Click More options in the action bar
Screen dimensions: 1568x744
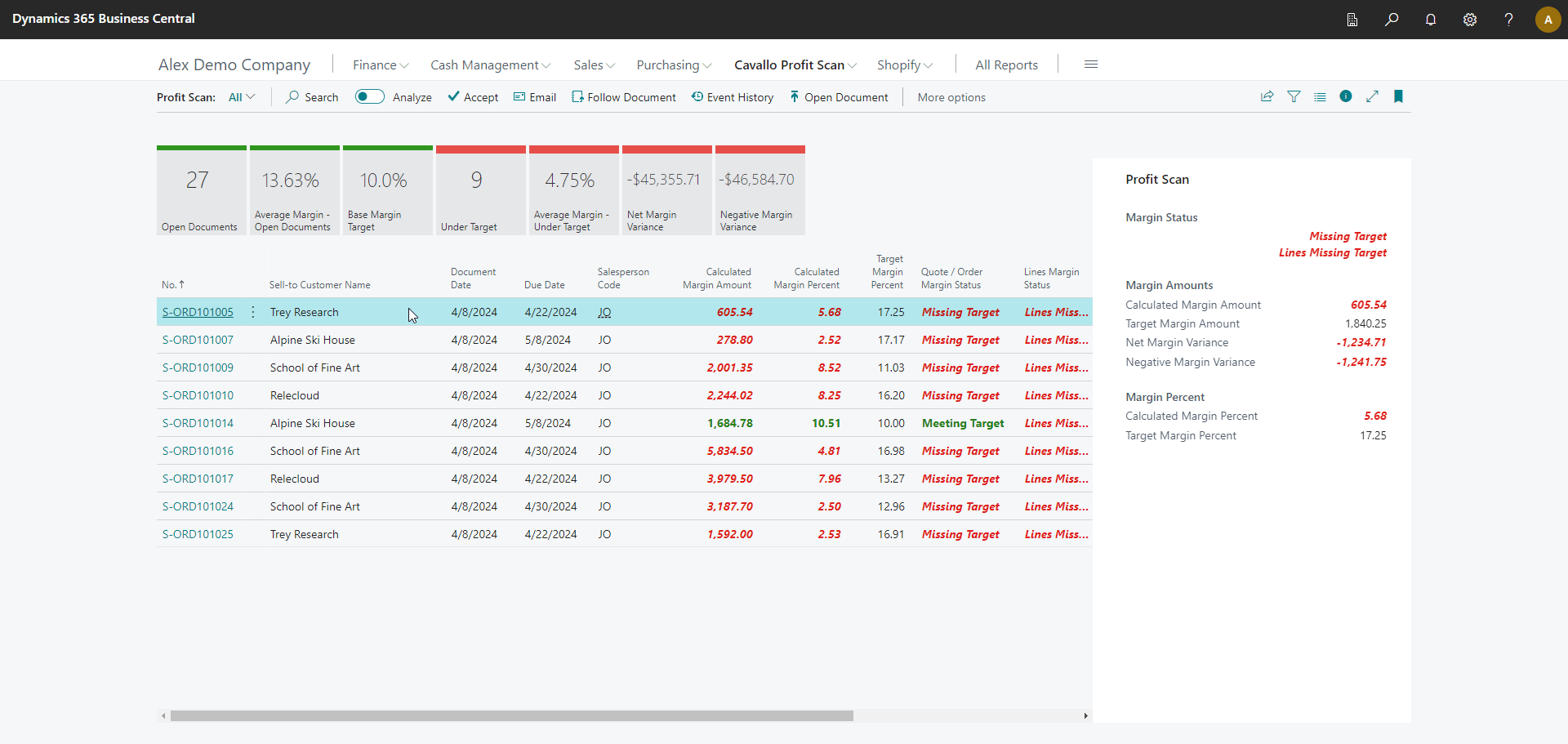[x=951, y=97]
